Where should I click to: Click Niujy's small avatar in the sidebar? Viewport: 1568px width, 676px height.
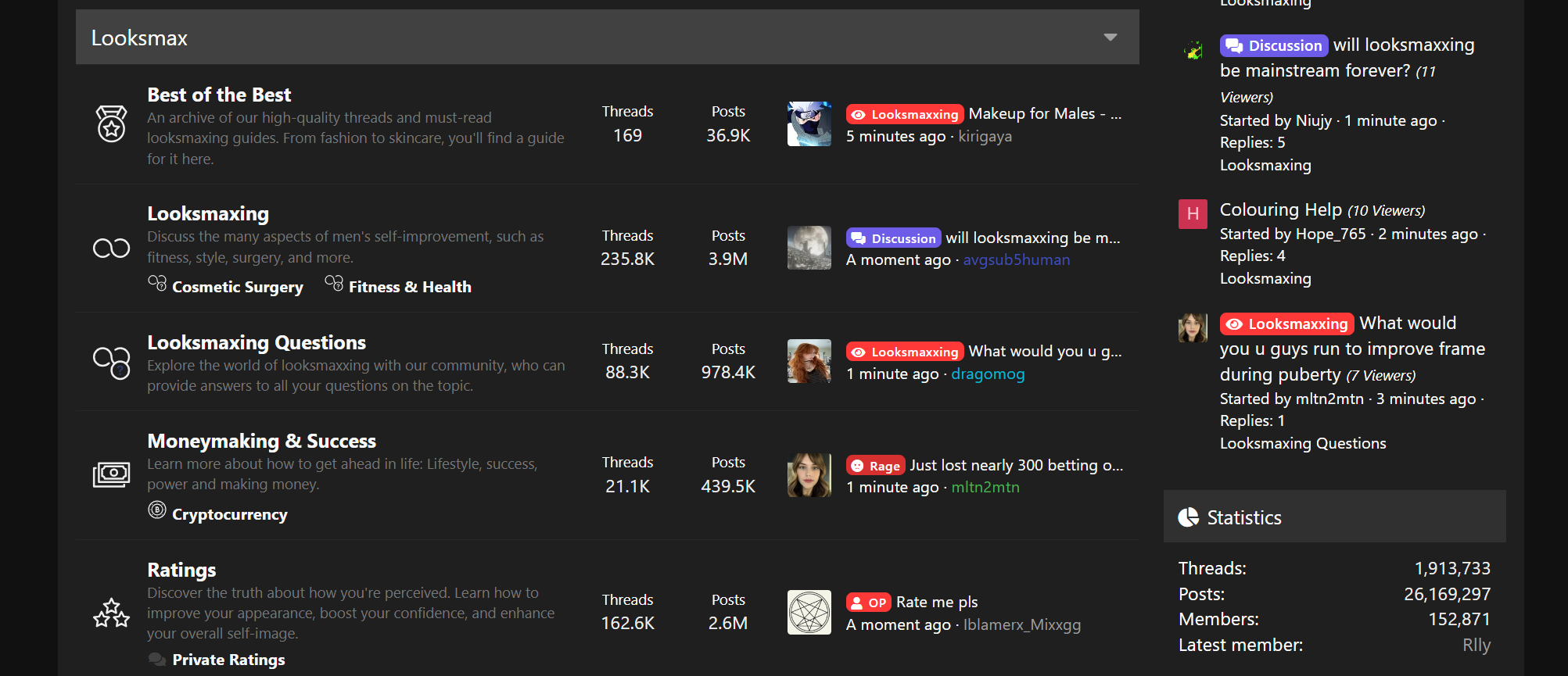click(x=1193, y=52)
